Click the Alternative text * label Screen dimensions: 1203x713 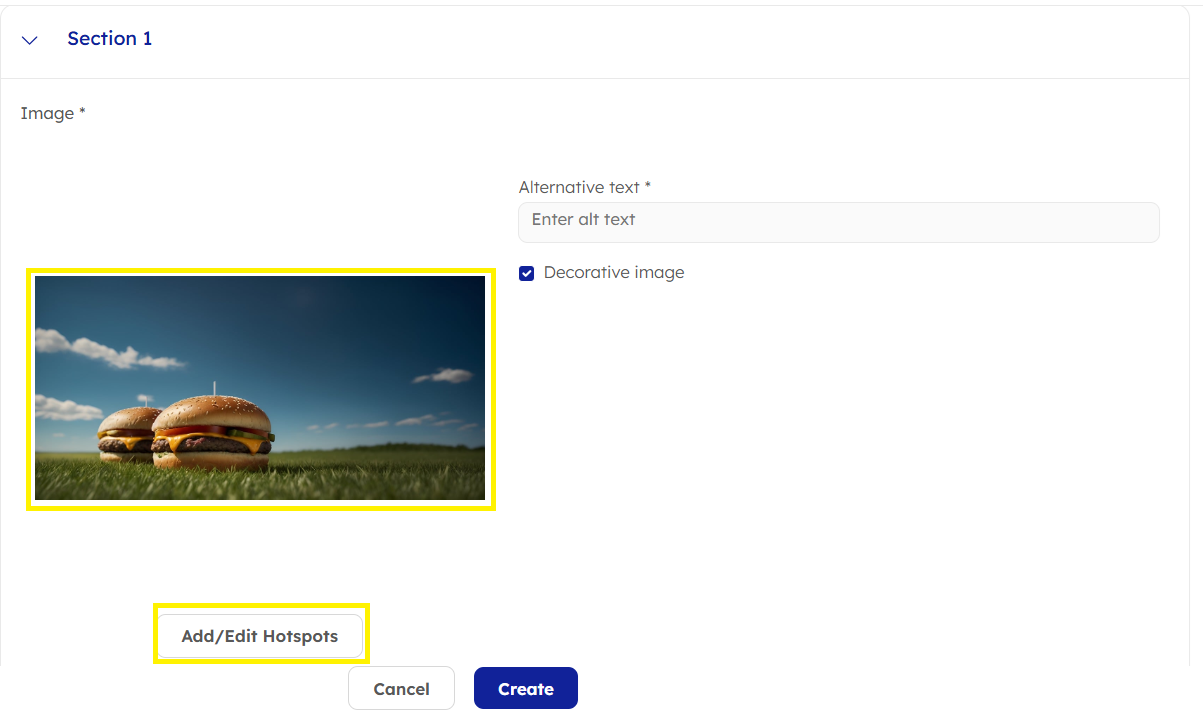(585, 187)
